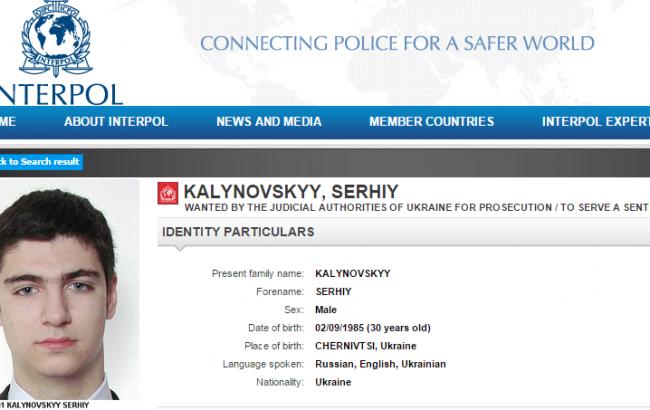Open the Interpol Expertise menu item
The image size is (650, 410).
pos(595,122)
